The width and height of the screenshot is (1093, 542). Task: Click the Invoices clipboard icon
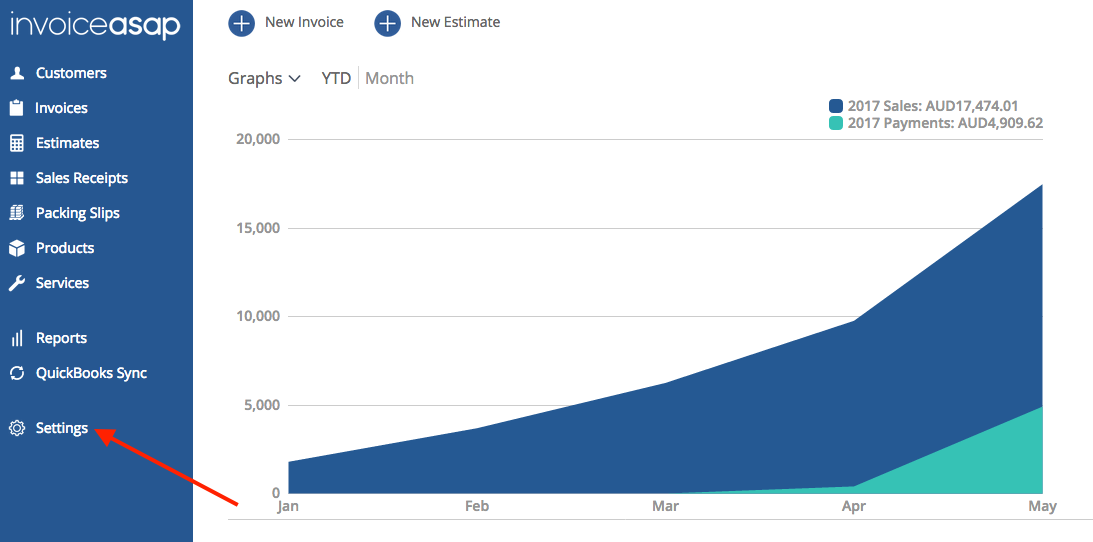click(x=16, y=108)
